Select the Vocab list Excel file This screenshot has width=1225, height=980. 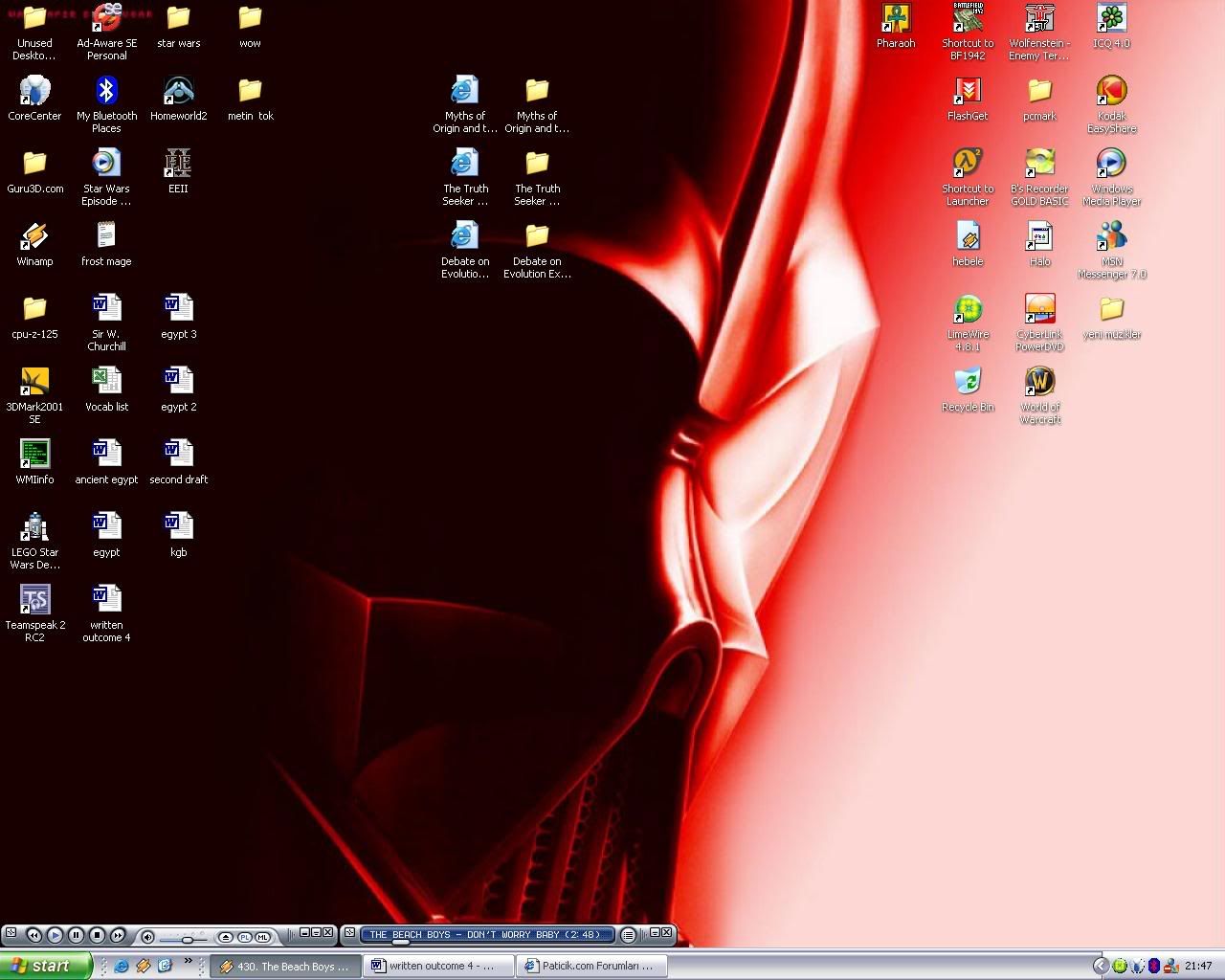tap(106, 390)
